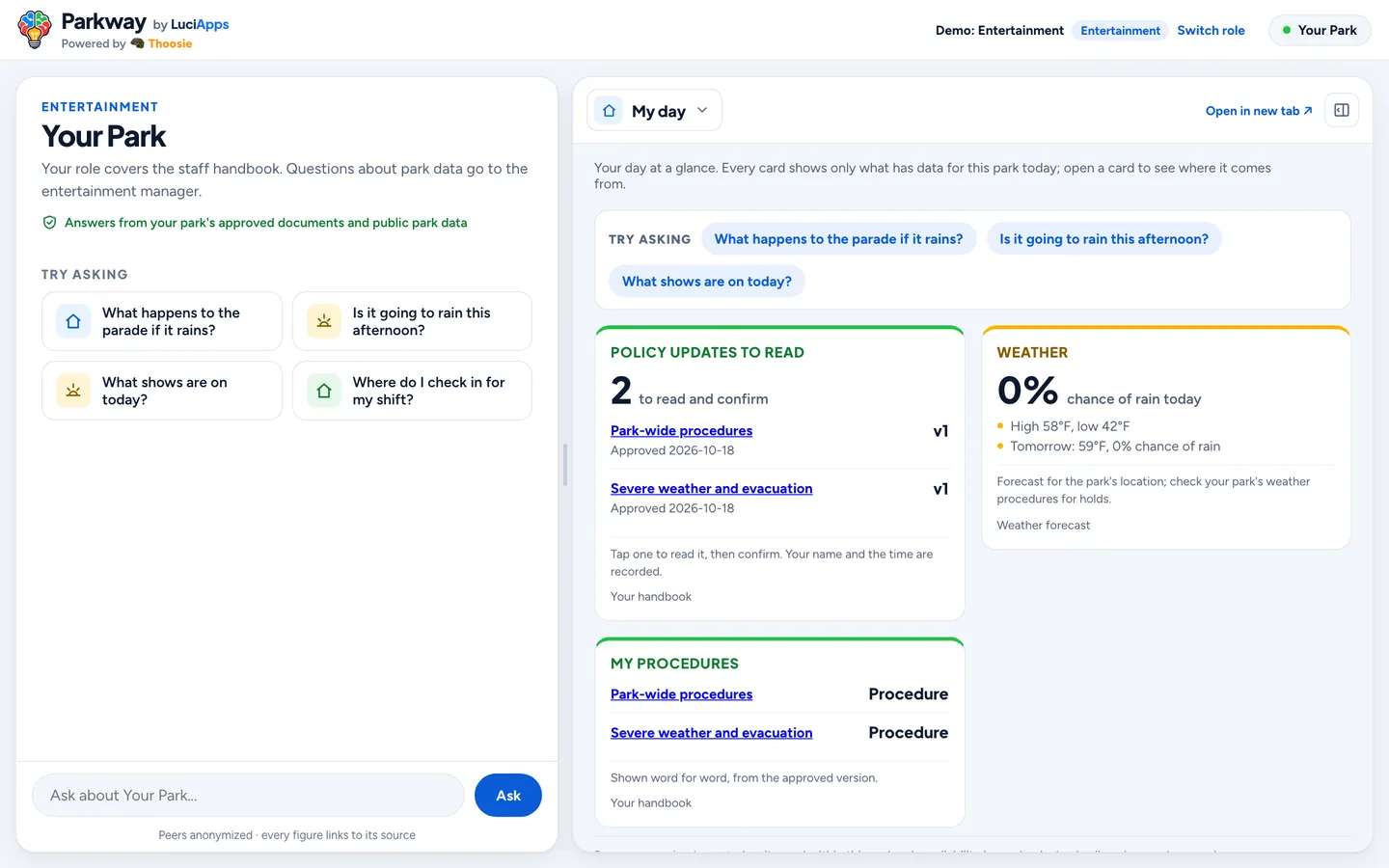Click the '2 to read and confirm' count
The height and width of the screenshot is (868, 1389).
click(x=690, y=391)
